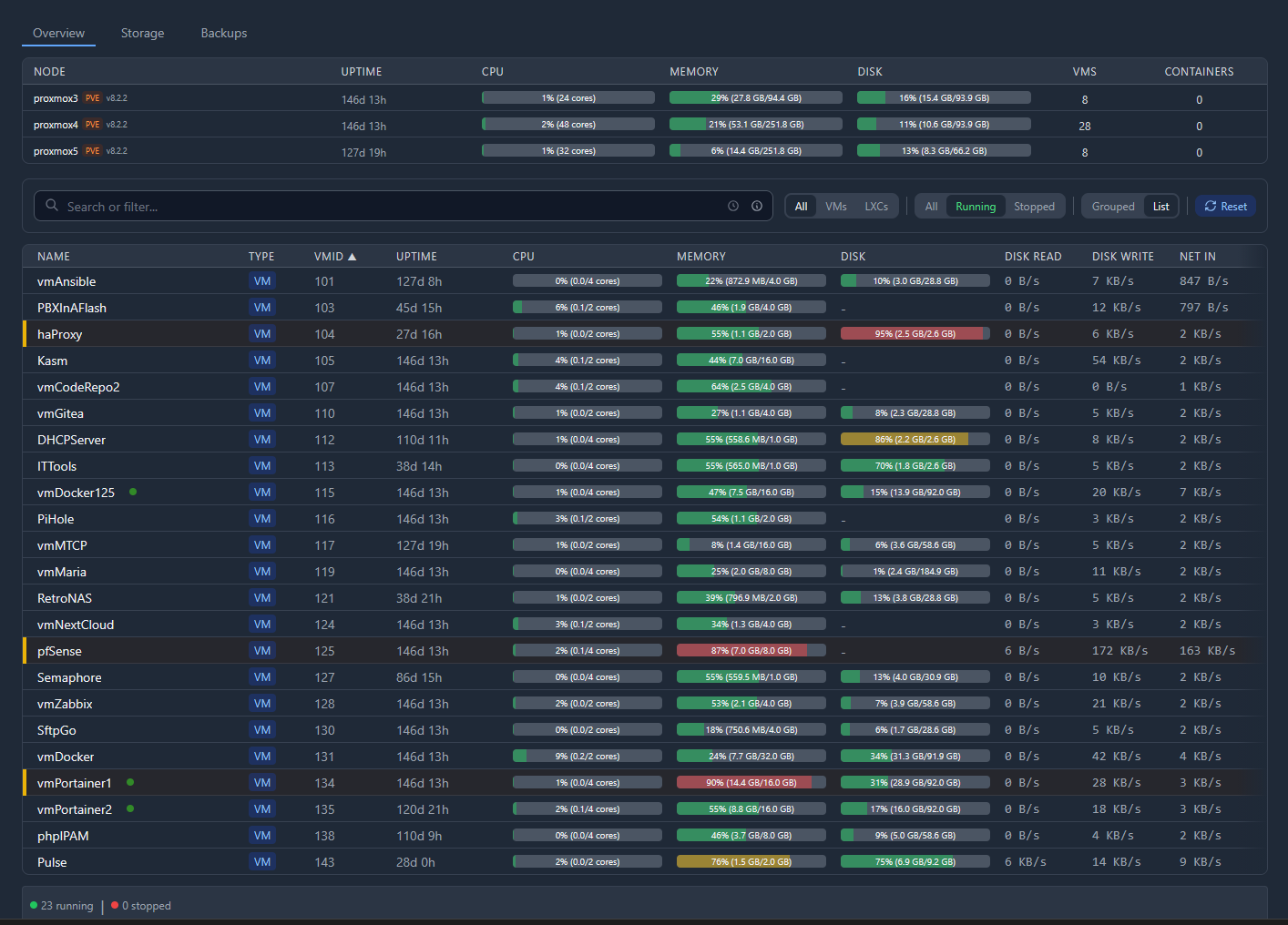The width and height of the screenshot is (1288, 925).
Task: Click the green status dot beside vmPortainer2
Action: click(130, 808)
